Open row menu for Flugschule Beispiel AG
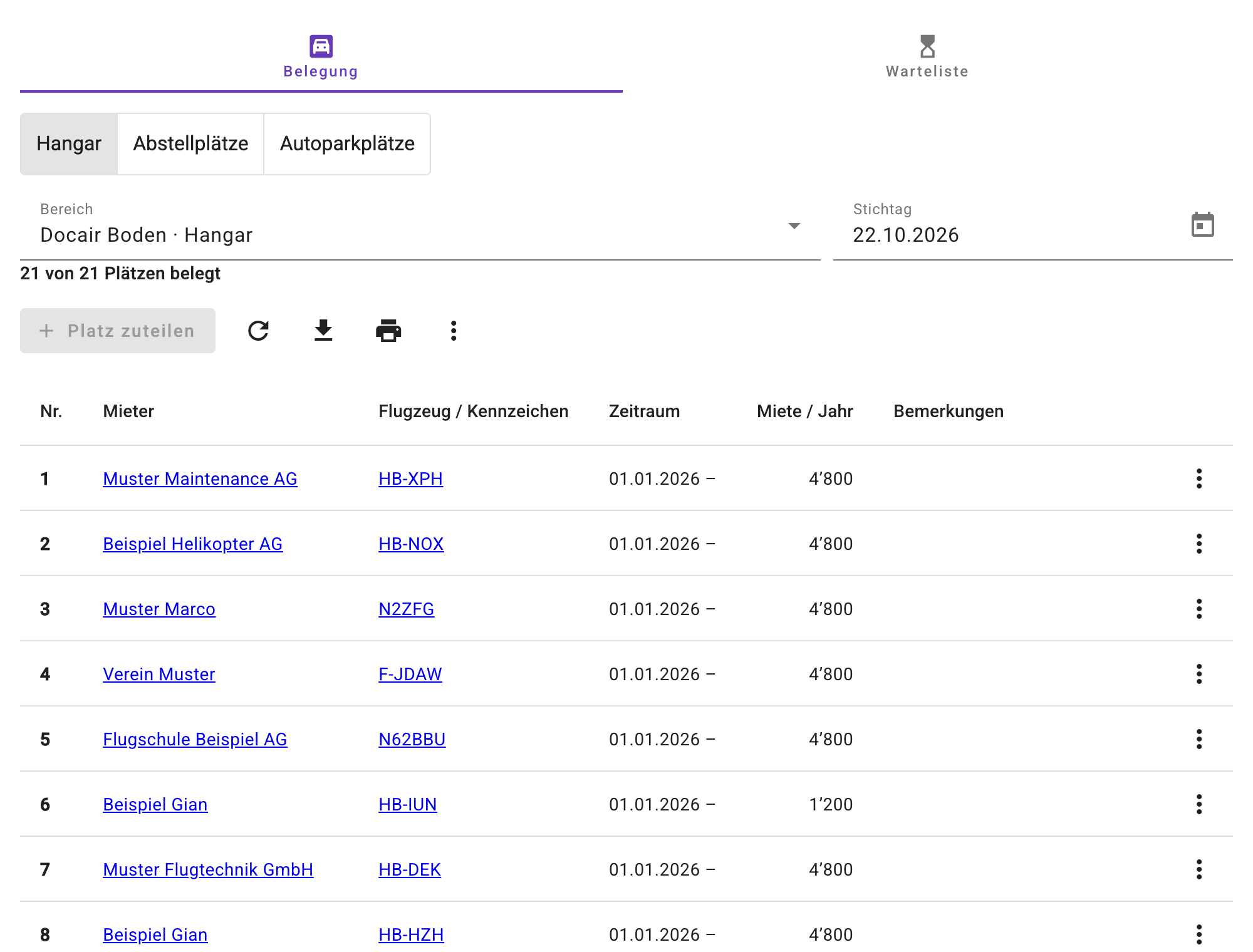The image size is (1253, 952). (1199, 739)
